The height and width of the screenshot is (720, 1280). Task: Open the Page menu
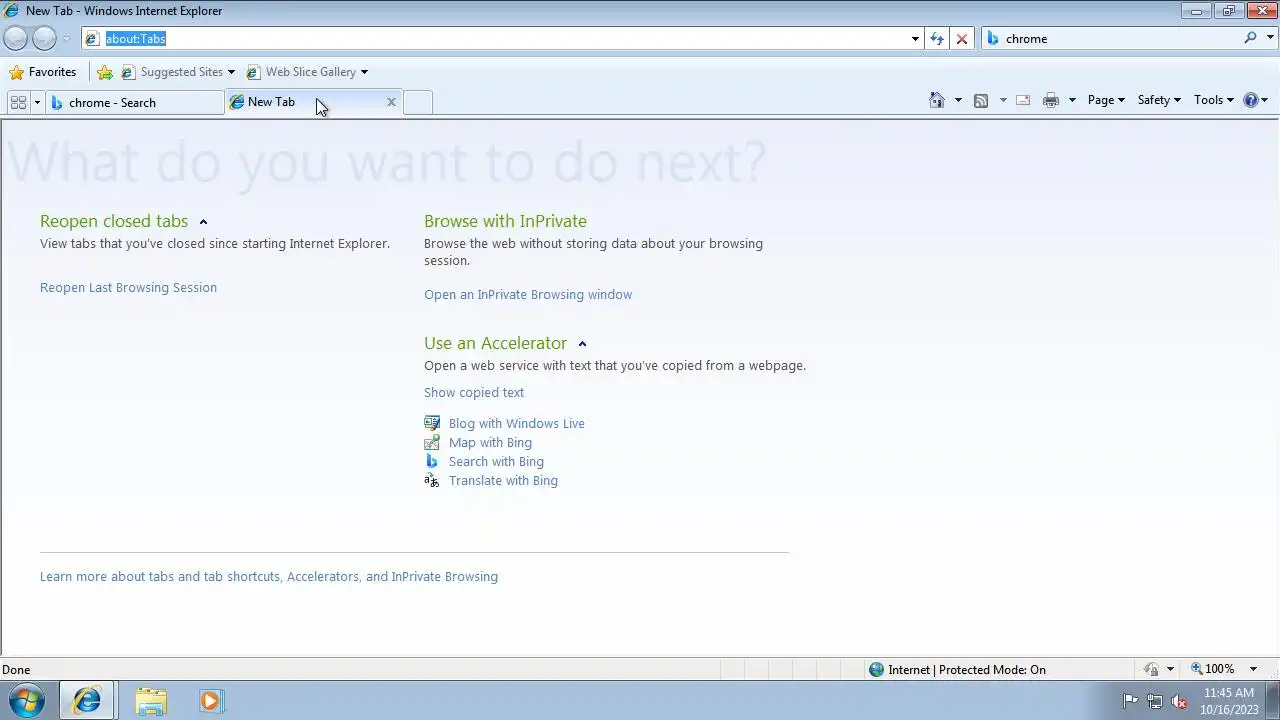click(1106, 100)
